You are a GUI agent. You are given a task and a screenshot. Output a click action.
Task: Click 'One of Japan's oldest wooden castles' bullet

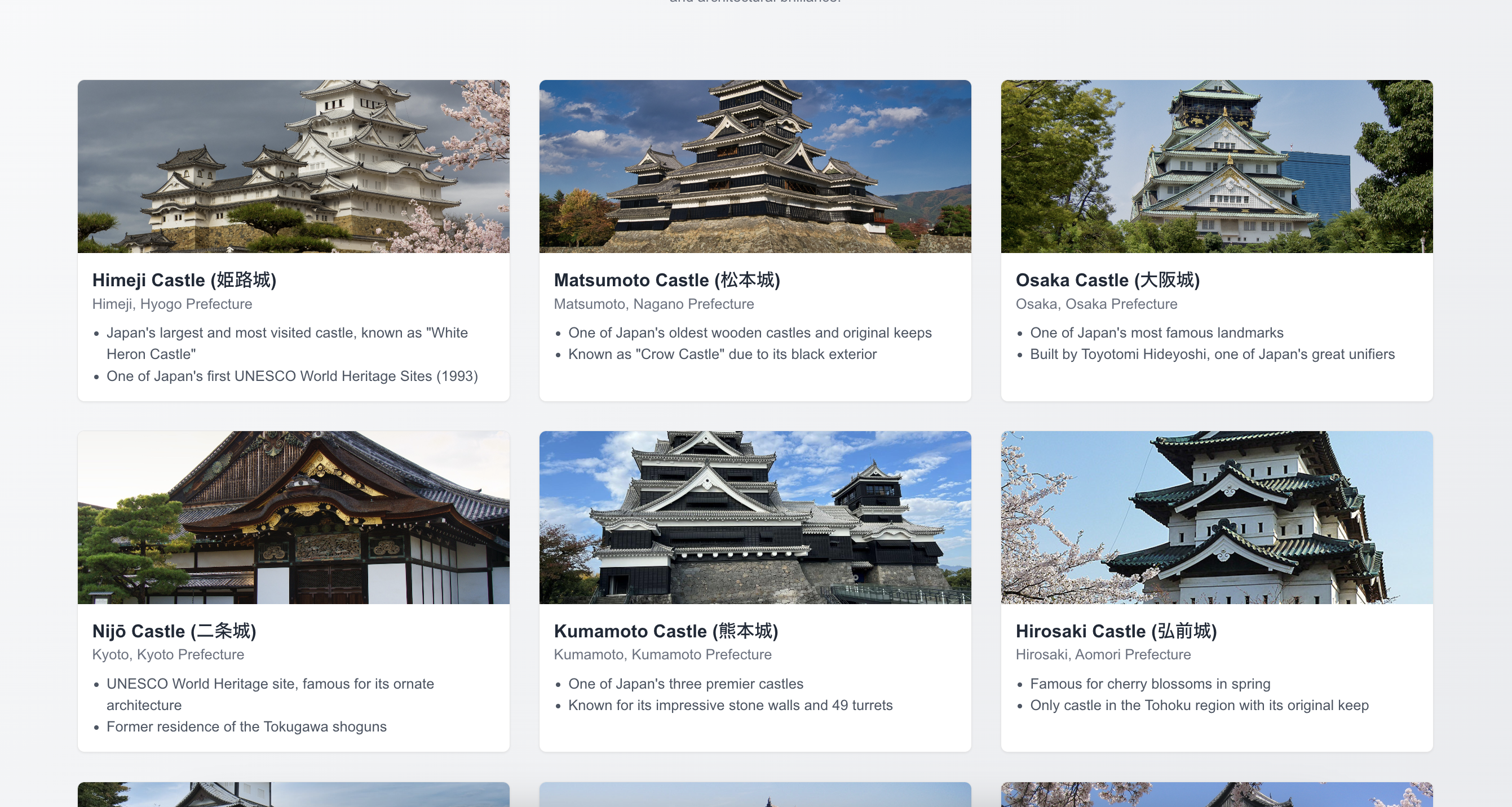[750, 333]
